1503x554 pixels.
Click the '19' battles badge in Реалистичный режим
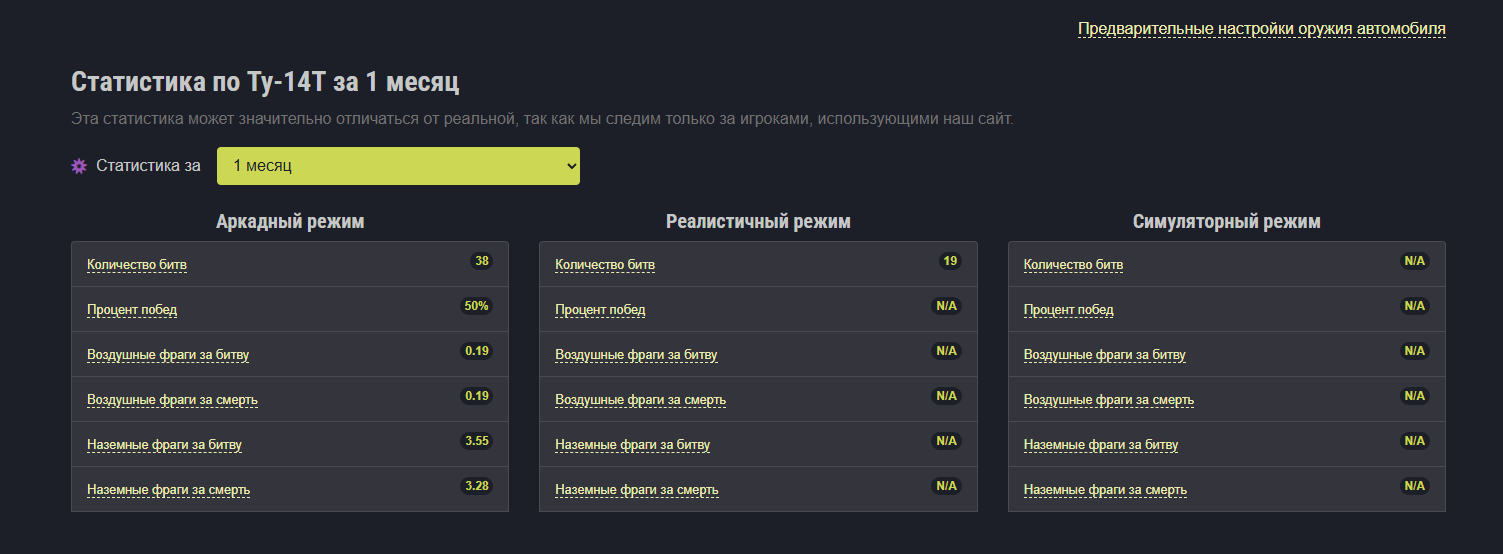pos(950,262)
